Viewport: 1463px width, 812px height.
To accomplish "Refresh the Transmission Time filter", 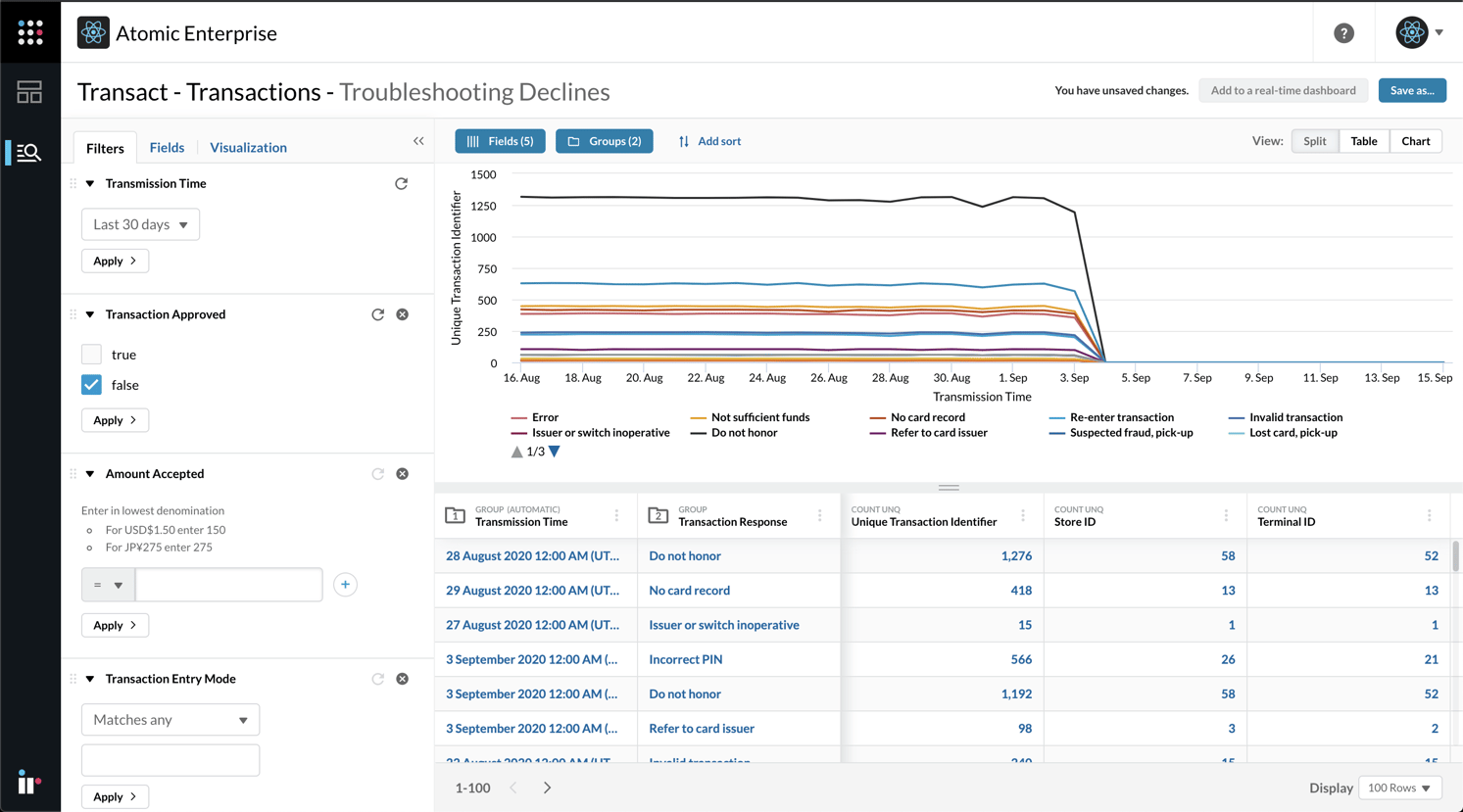I will point(401,183).
